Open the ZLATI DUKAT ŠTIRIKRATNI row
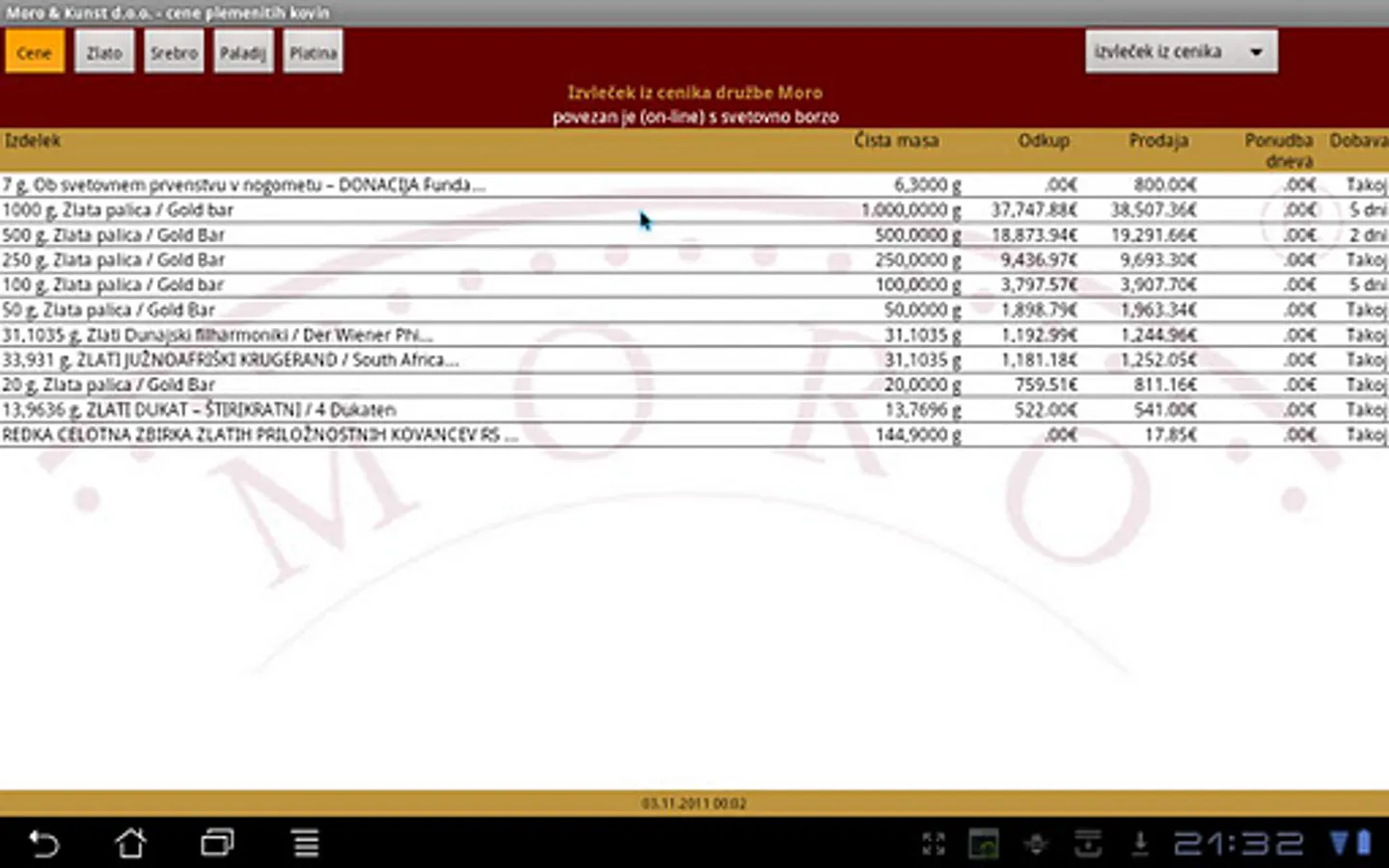Image resolution: width=1389 pixels, height=868 pixels. [694, 410]
